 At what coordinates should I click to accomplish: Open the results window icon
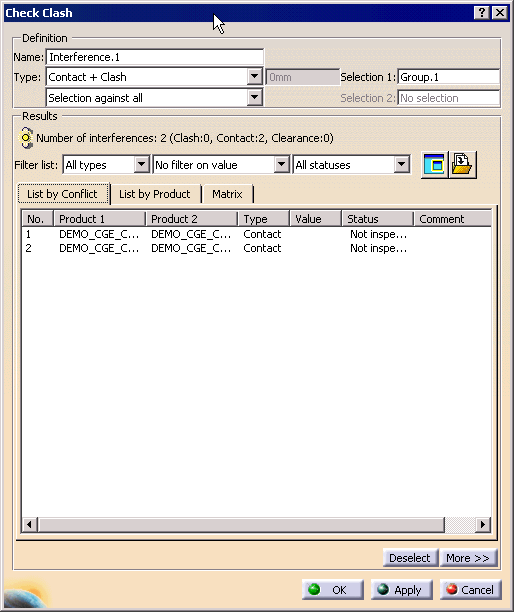pos(434,165)
